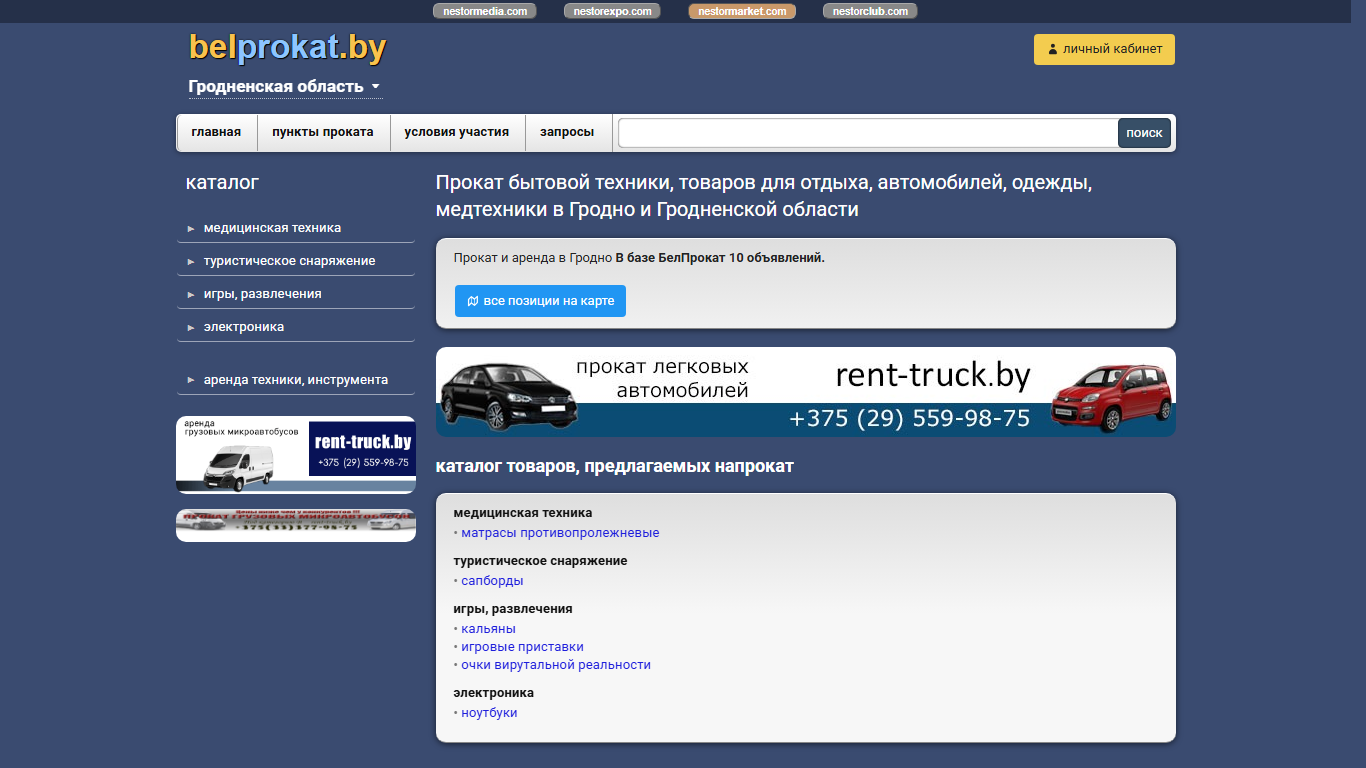
Task: Click the search input field
Action: [x=867, y=133]
